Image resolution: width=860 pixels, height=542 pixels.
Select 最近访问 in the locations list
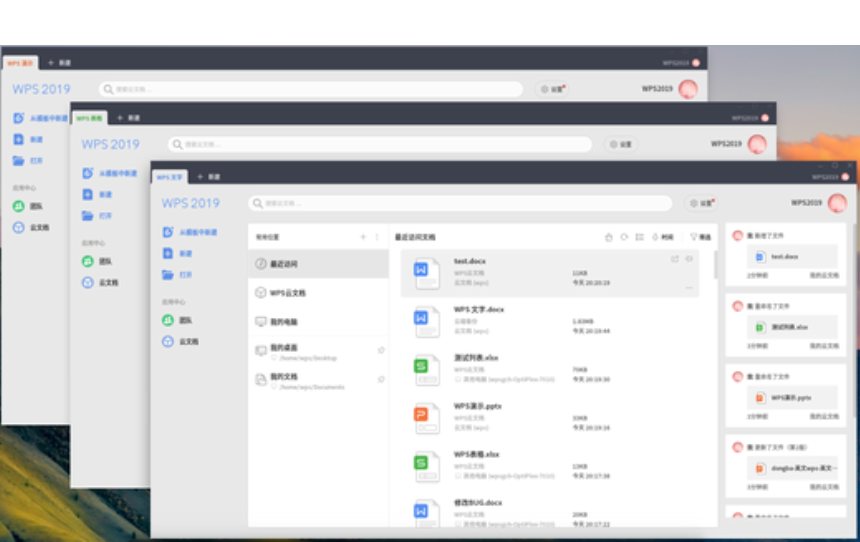319,264
